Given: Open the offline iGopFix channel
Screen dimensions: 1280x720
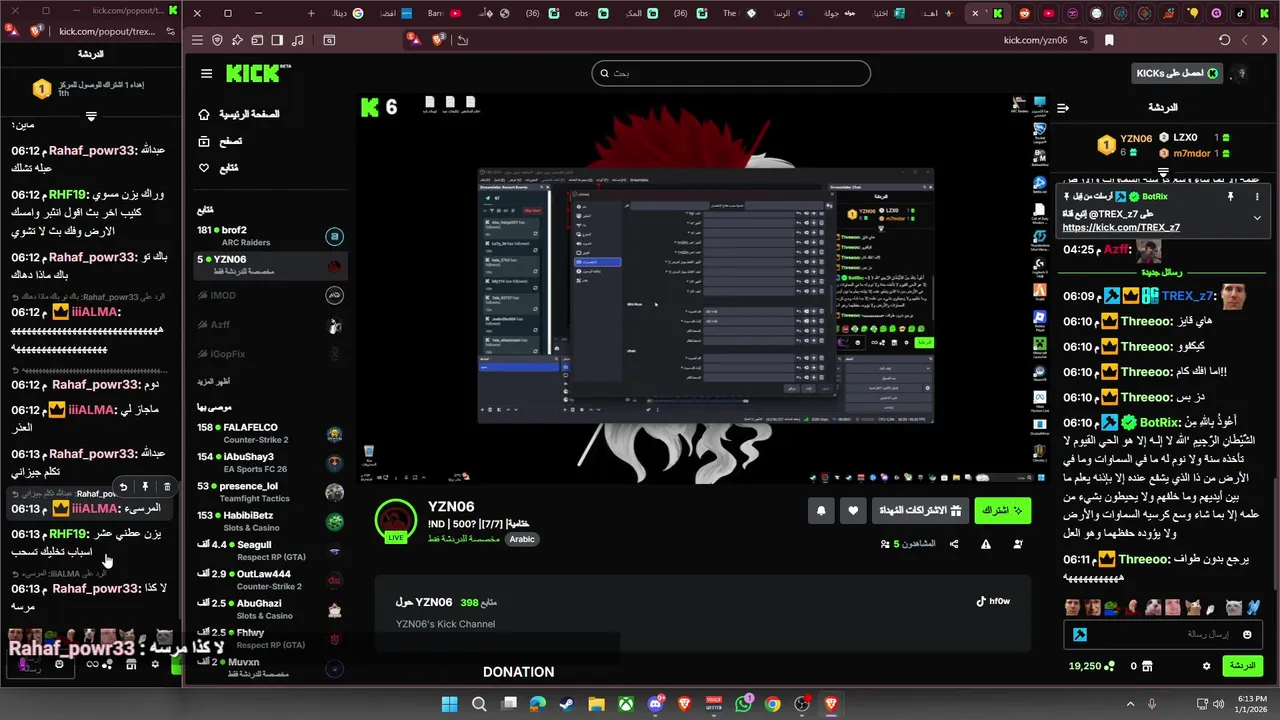Looking at the screenshot, I should point(270,354).
